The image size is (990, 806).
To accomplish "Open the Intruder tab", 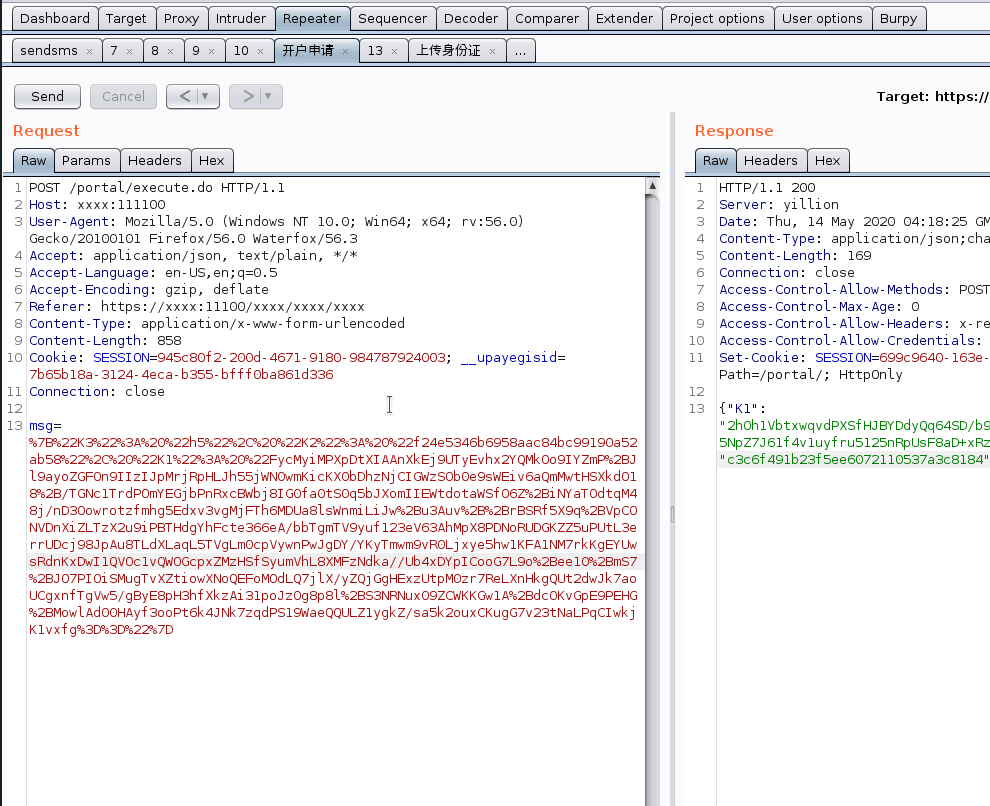I will click(241, 18).
